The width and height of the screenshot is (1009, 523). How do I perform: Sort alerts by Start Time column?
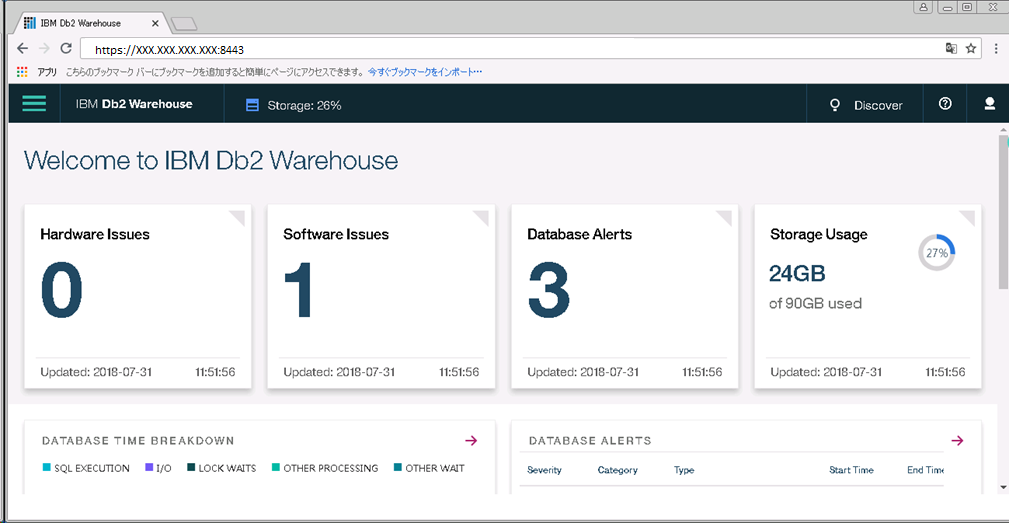851,470
